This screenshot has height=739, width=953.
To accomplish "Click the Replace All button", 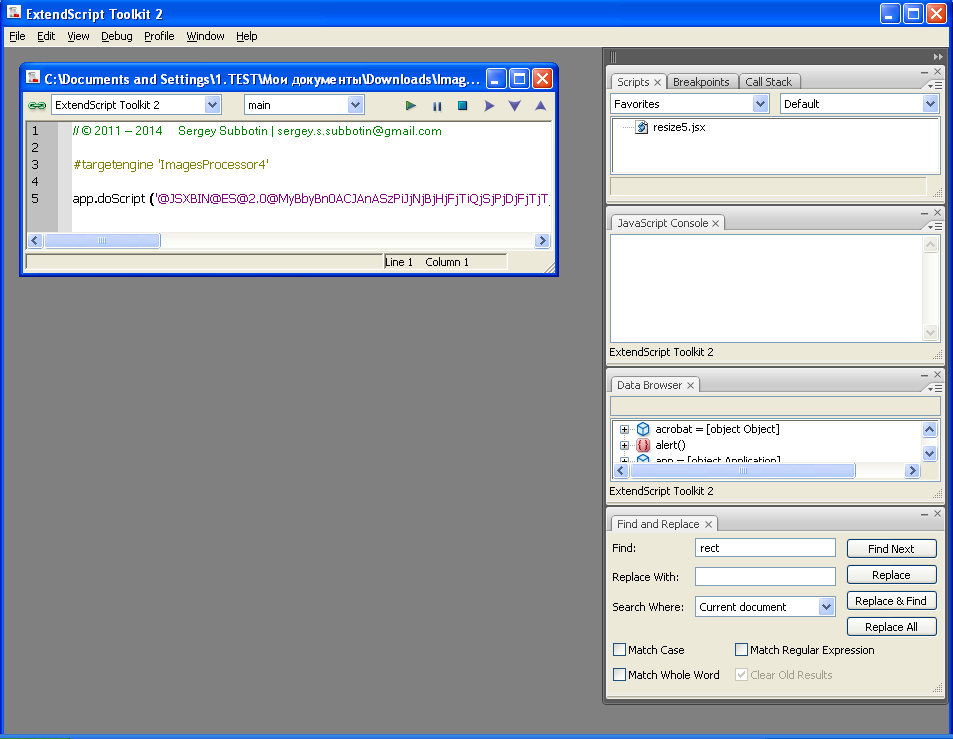I will pyautogui.click(x=891, y=627).
